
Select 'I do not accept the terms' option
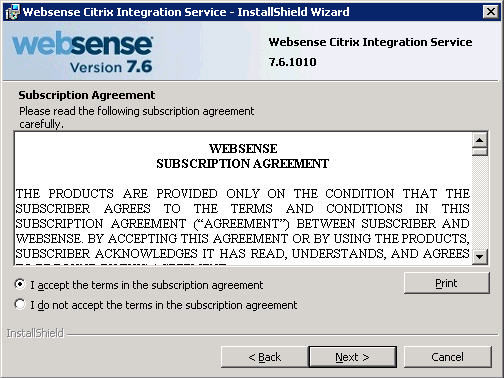pos(20,304)
